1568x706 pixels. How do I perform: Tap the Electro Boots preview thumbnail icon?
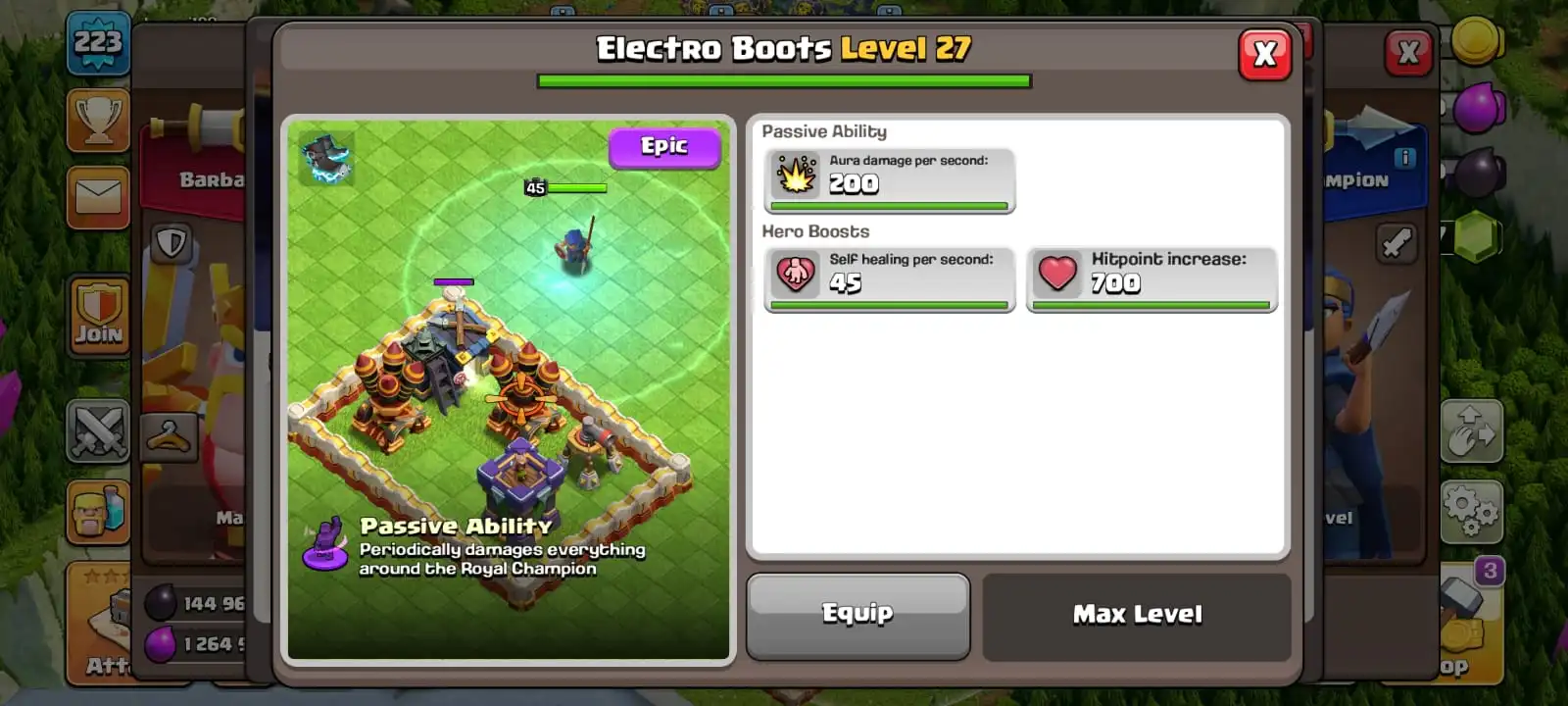[x=326, y=158]
